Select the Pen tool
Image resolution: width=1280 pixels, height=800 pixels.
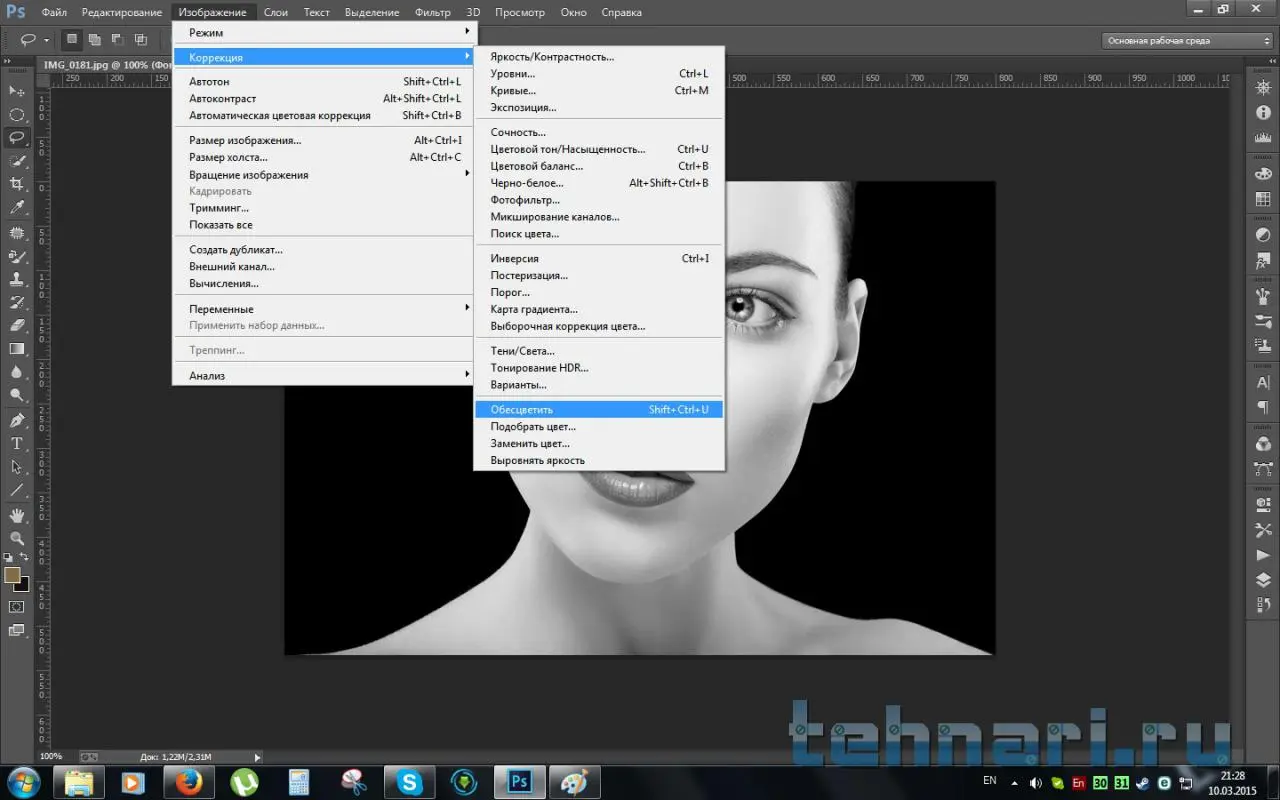click(x=17, y=420)
